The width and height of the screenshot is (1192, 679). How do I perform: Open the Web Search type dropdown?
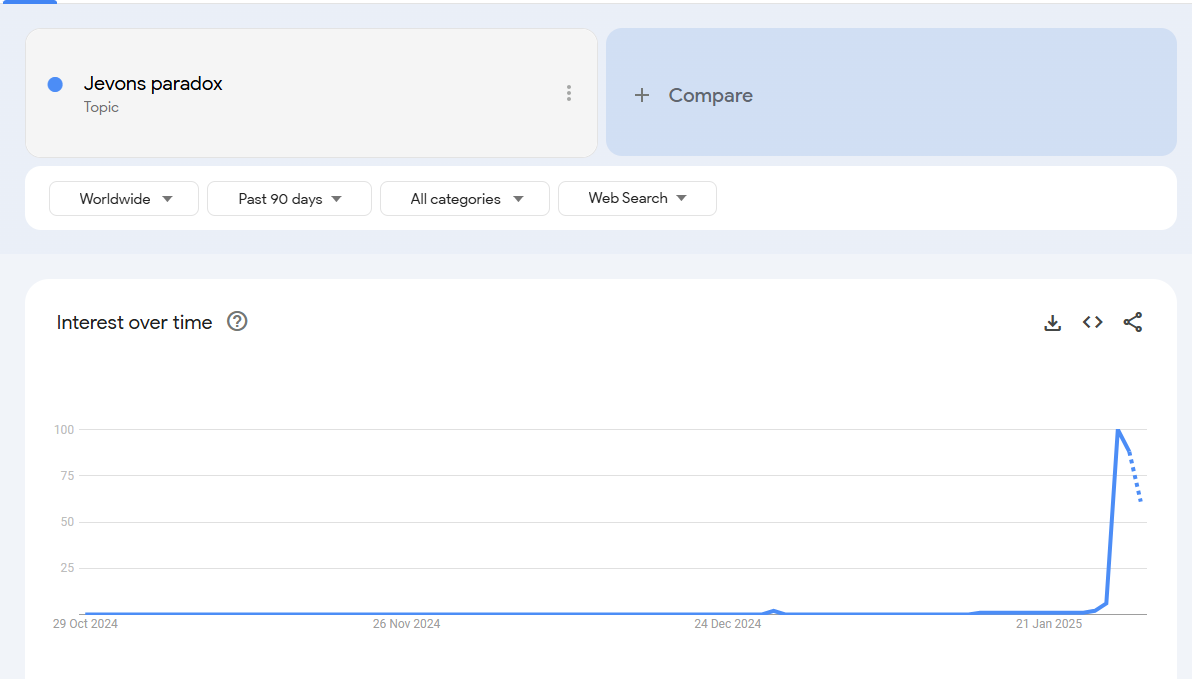coord(637,198)
